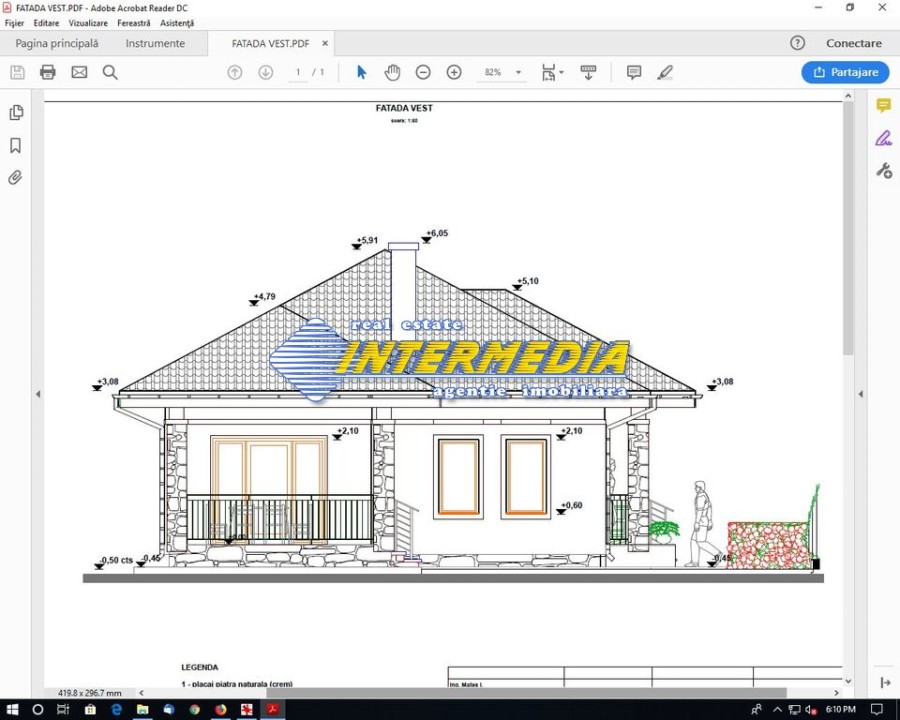Click vertical scrollbar up arrow
This screenshot has width=900, height=720.
(848, 96)
